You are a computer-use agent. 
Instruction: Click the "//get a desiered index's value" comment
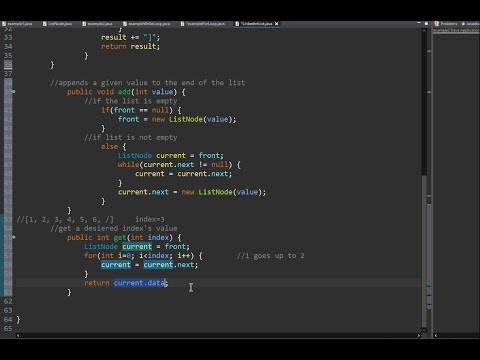pyautogui.click(x=114, y=228)
